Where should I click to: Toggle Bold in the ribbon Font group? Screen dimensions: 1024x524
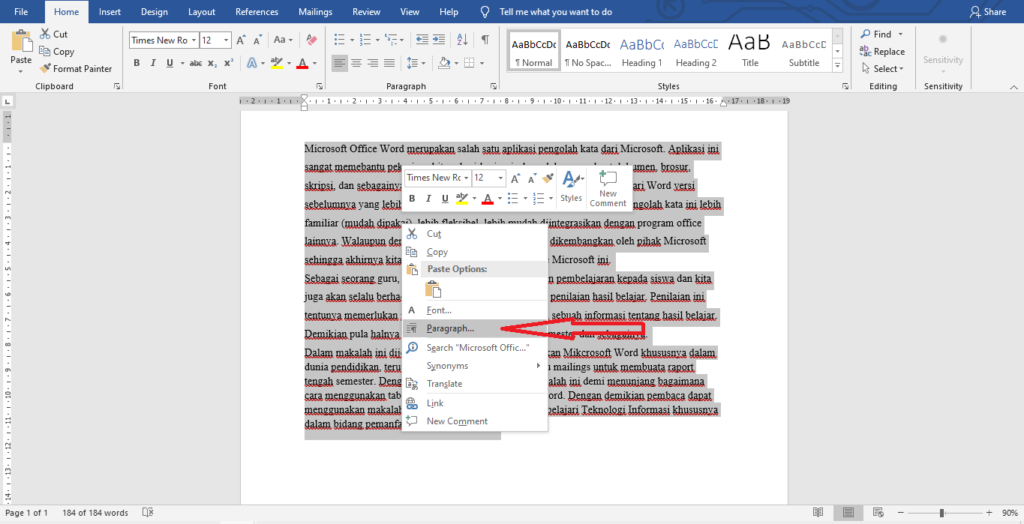click(137, 63)
